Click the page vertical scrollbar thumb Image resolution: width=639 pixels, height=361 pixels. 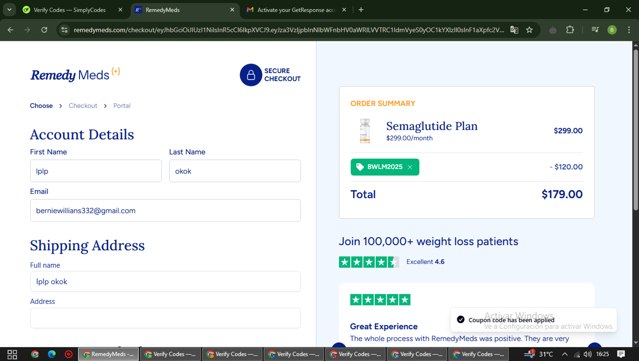click(635, 130)
